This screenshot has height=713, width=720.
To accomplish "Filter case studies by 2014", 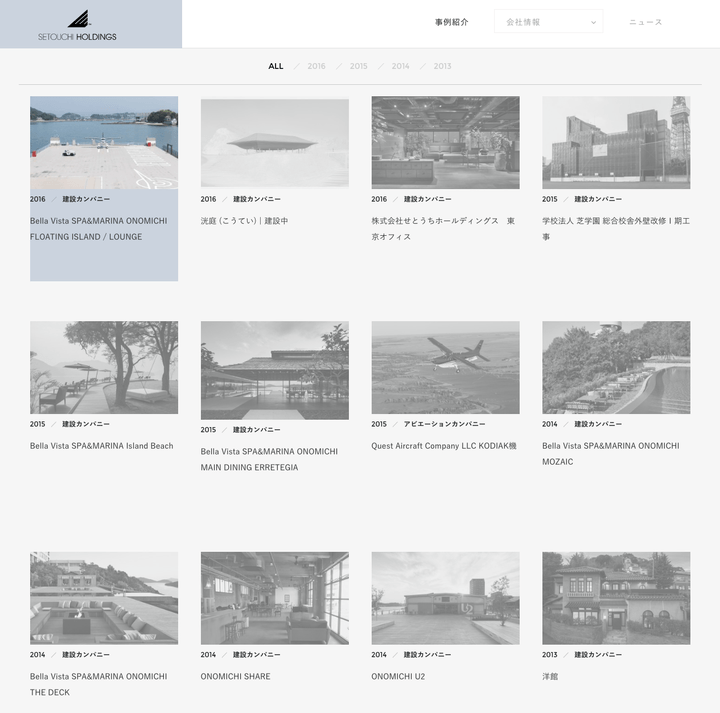I will click(x=400, y=66).
